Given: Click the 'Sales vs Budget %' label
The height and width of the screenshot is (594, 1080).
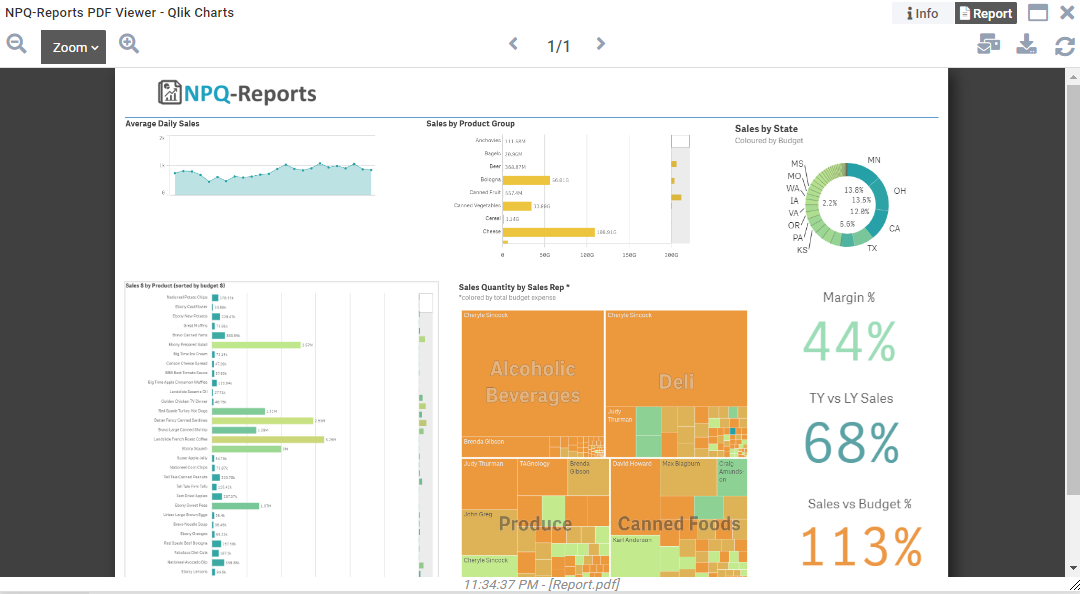Looking at the screenshot, I should tap(860, 504).
